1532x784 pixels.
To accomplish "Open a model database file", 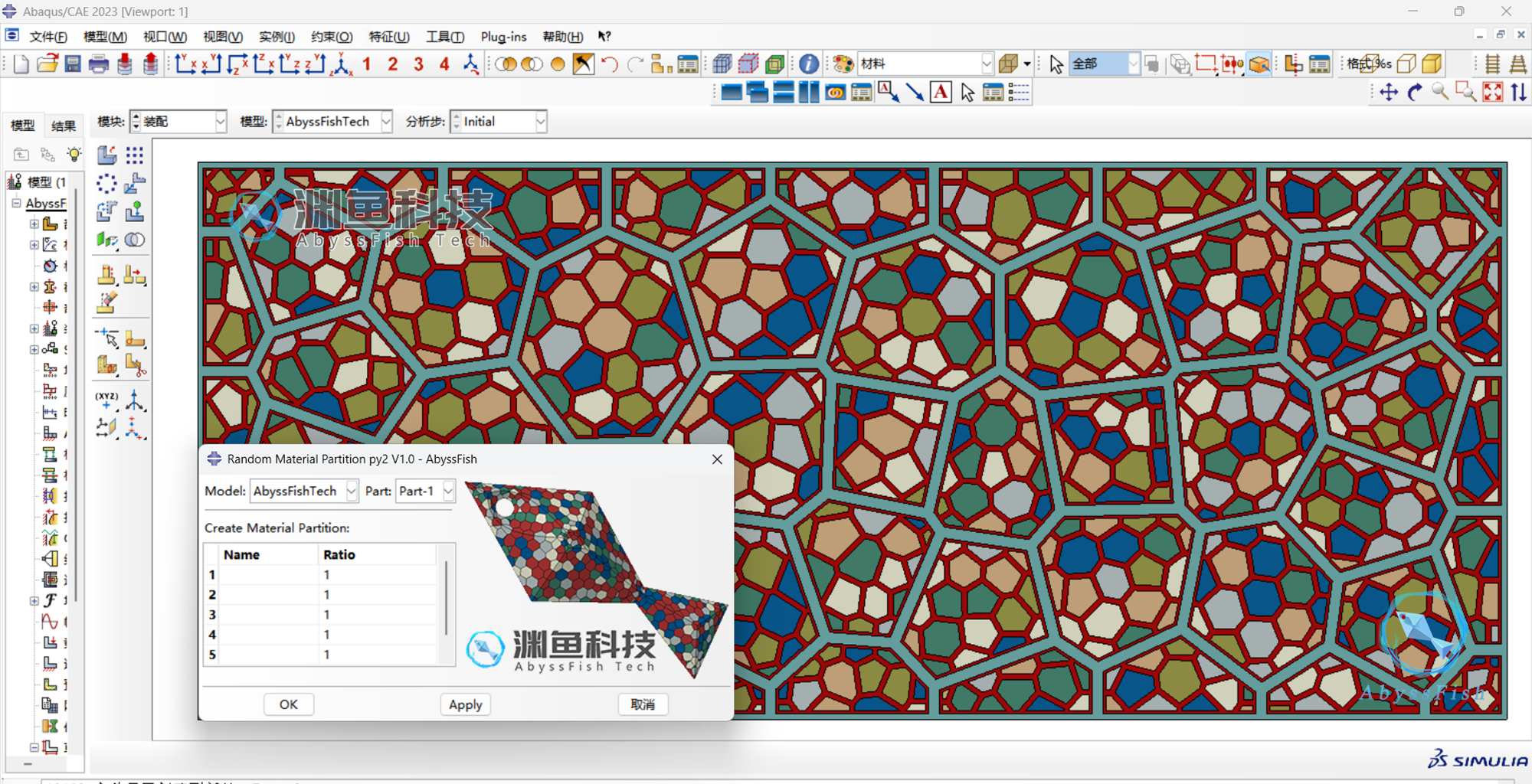I will (x=47, y=64).
